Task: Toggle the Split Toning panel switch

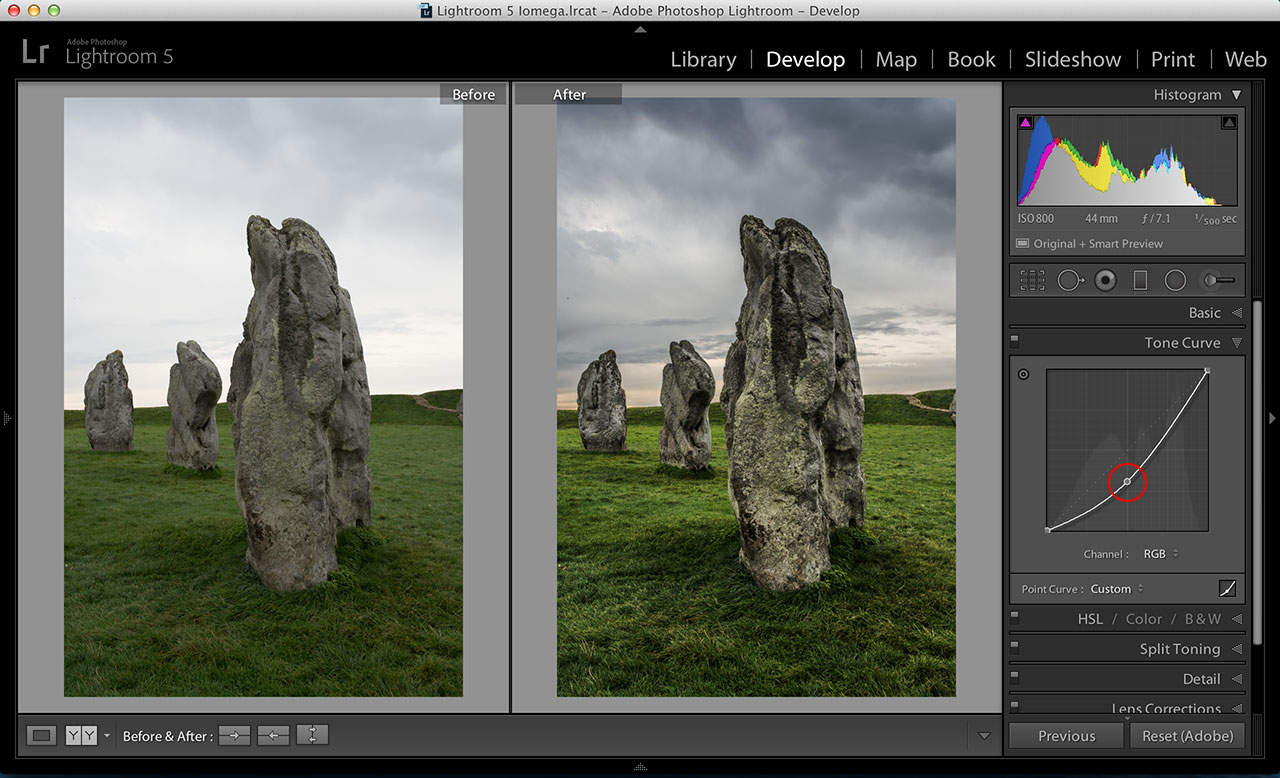Action: (1015, 648)
